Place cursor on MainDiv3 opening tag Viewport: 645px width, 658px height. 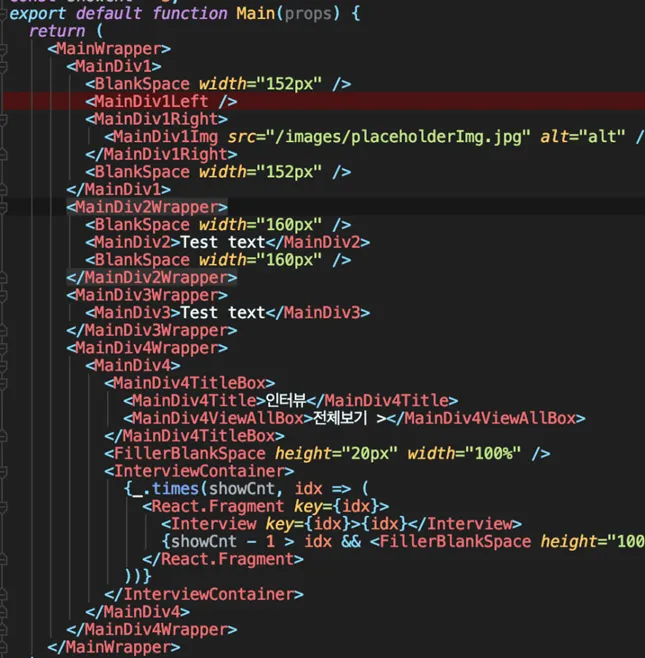[131, 313]
